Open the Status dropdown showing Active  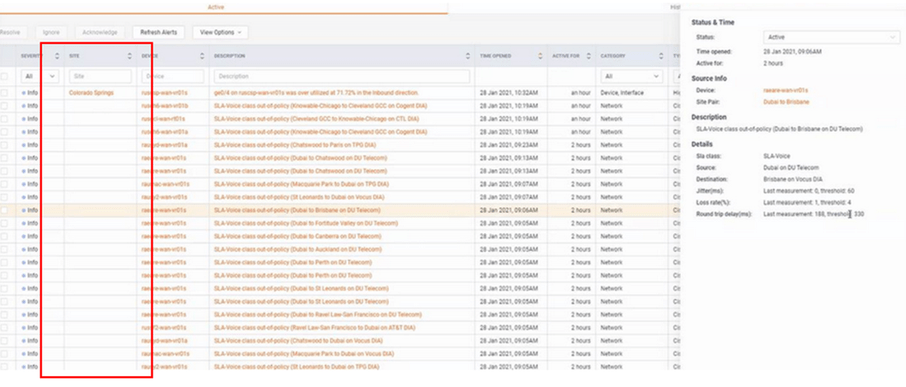coord(831,37)
